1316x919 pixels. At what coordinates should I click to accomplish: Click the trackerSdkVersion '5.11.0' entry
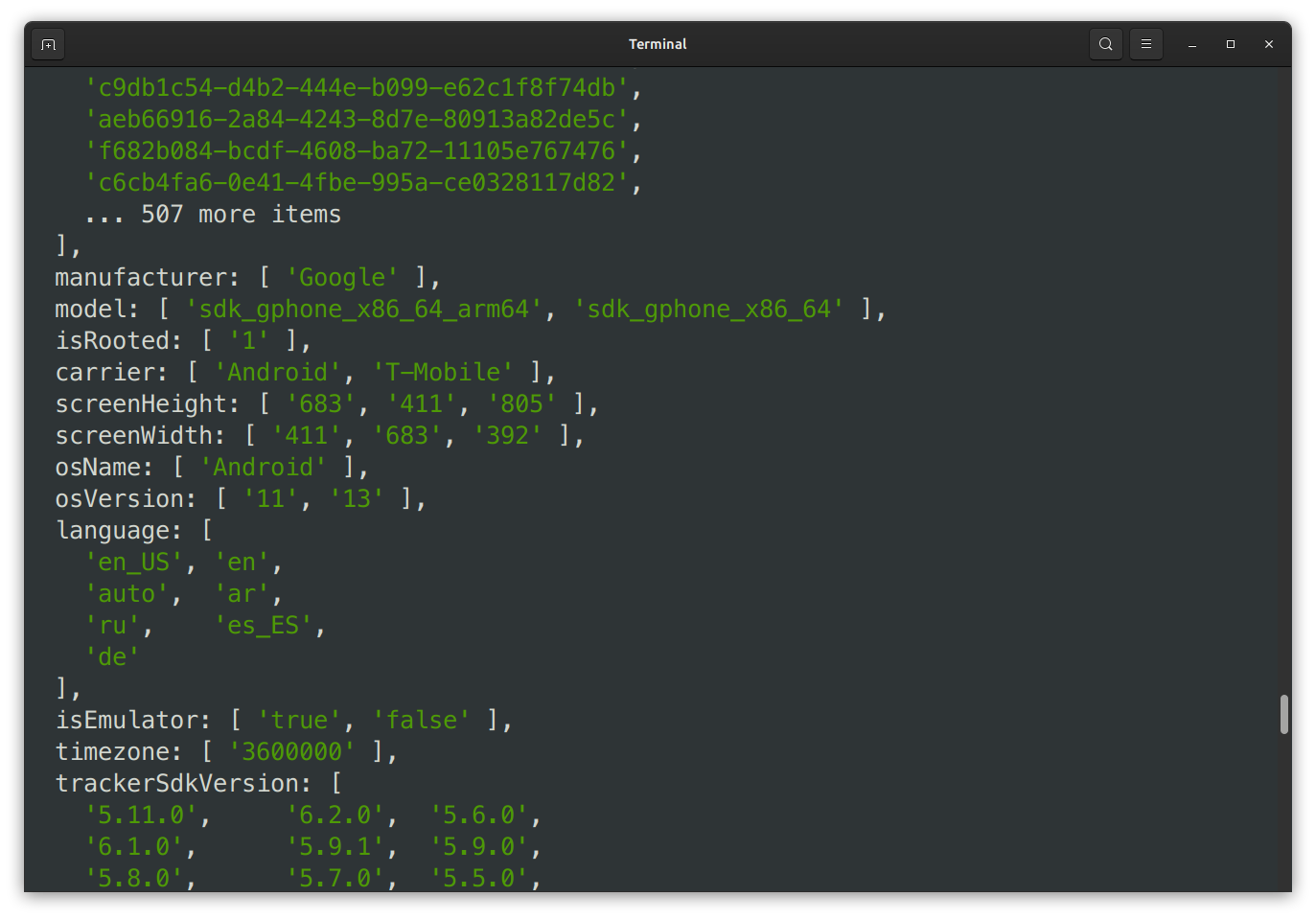point(141,815)
